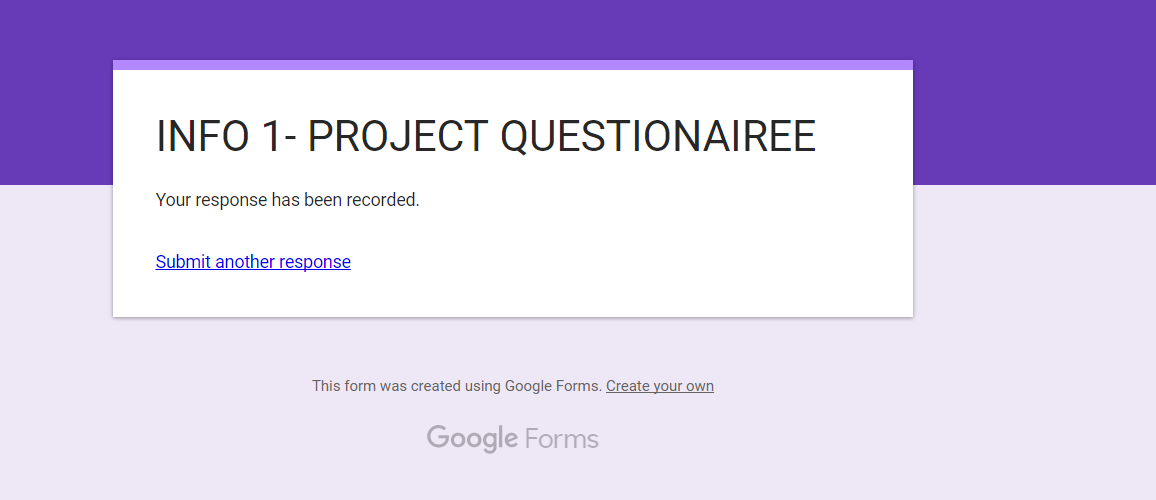
Task: Click the word response in Submit another response
Action: [315, 262]
